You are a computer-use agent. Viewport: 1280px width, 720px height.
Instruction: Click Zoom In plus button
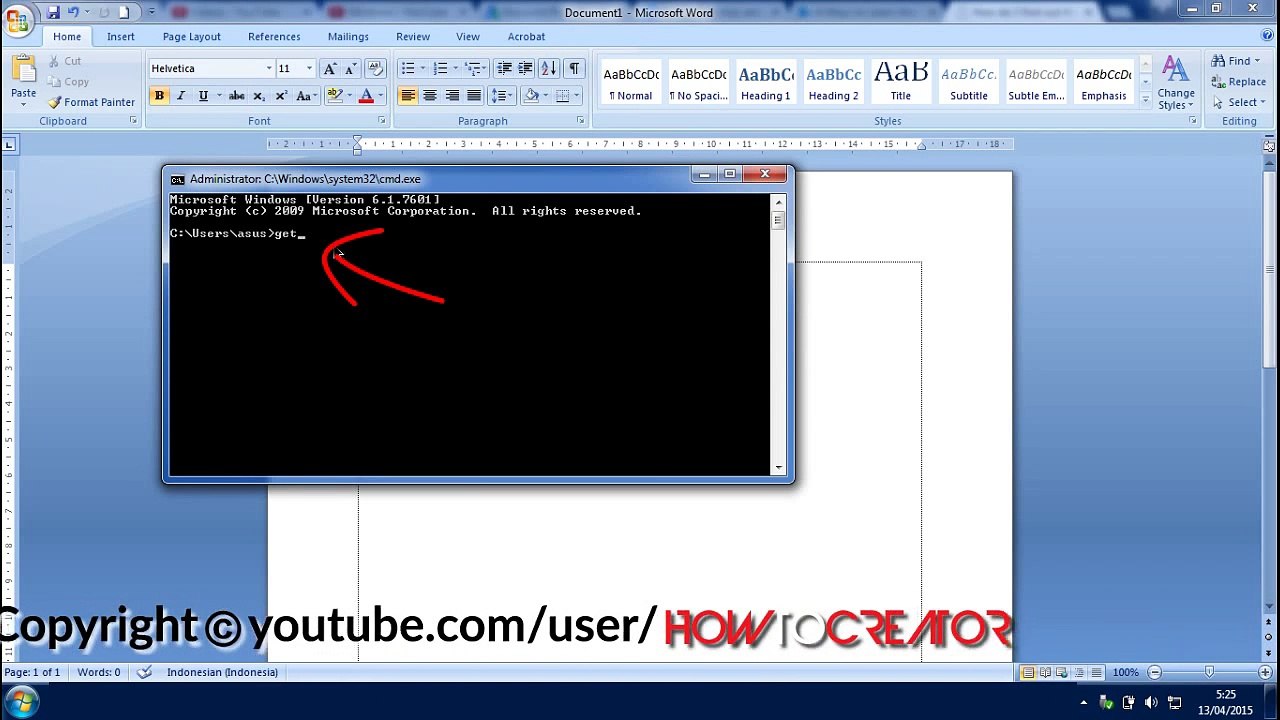click(1264, 673)
